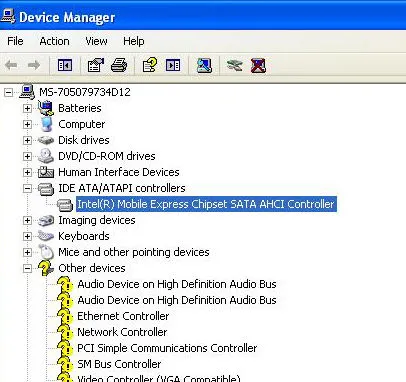This screenshot has width=406, height=382.
Task: Open the Help menu
Action: [x=134, y=41]
